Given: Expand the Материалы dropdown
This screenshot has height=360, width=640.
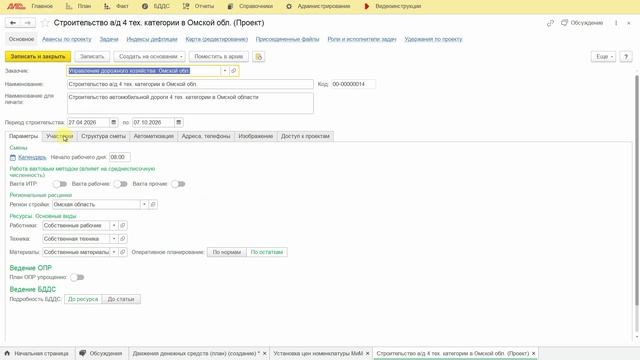Looking at the screenshot, I should pyautogui.click(x=114, y=252).
